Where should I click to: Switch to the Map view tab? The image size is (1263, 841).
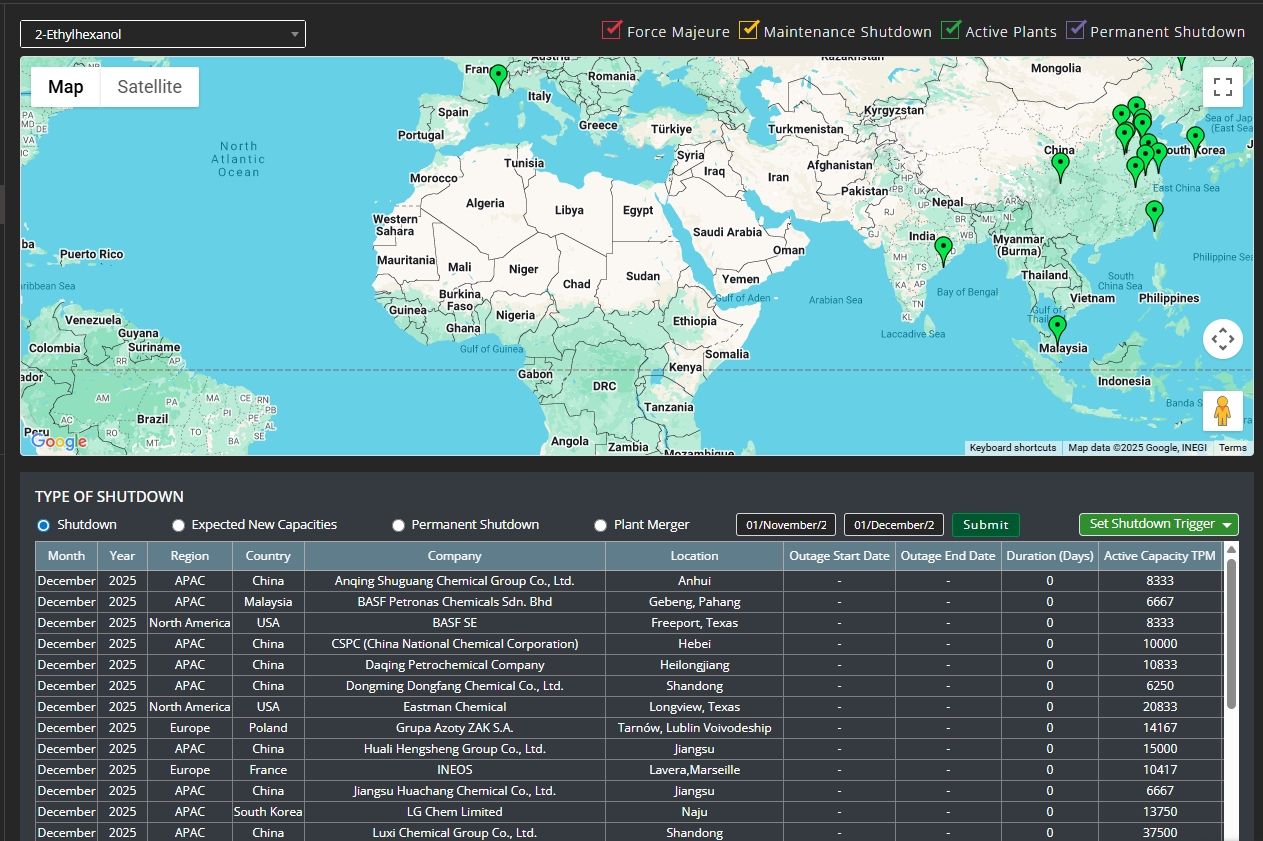(x=66, y=87)
